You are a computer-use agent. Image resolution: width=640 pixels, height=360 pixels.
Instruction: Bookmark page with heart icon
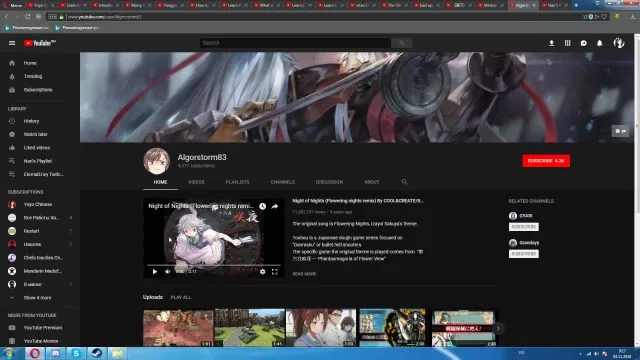point(604,17)
